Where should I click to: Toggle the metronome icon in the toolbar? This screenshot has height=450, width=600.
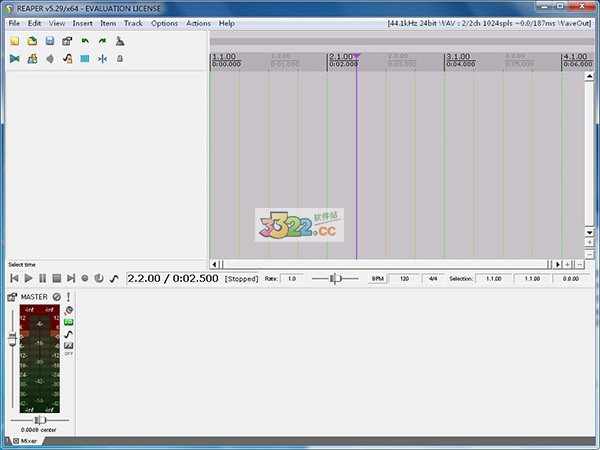coord(120,41)
